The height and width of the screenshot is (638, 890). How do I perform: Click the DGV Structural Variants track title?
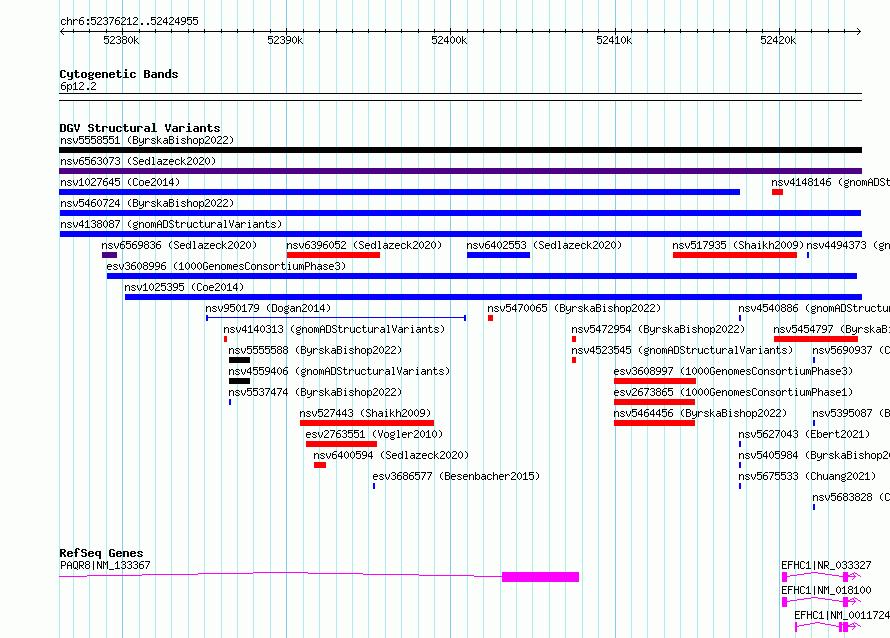[x=140, y=128]
